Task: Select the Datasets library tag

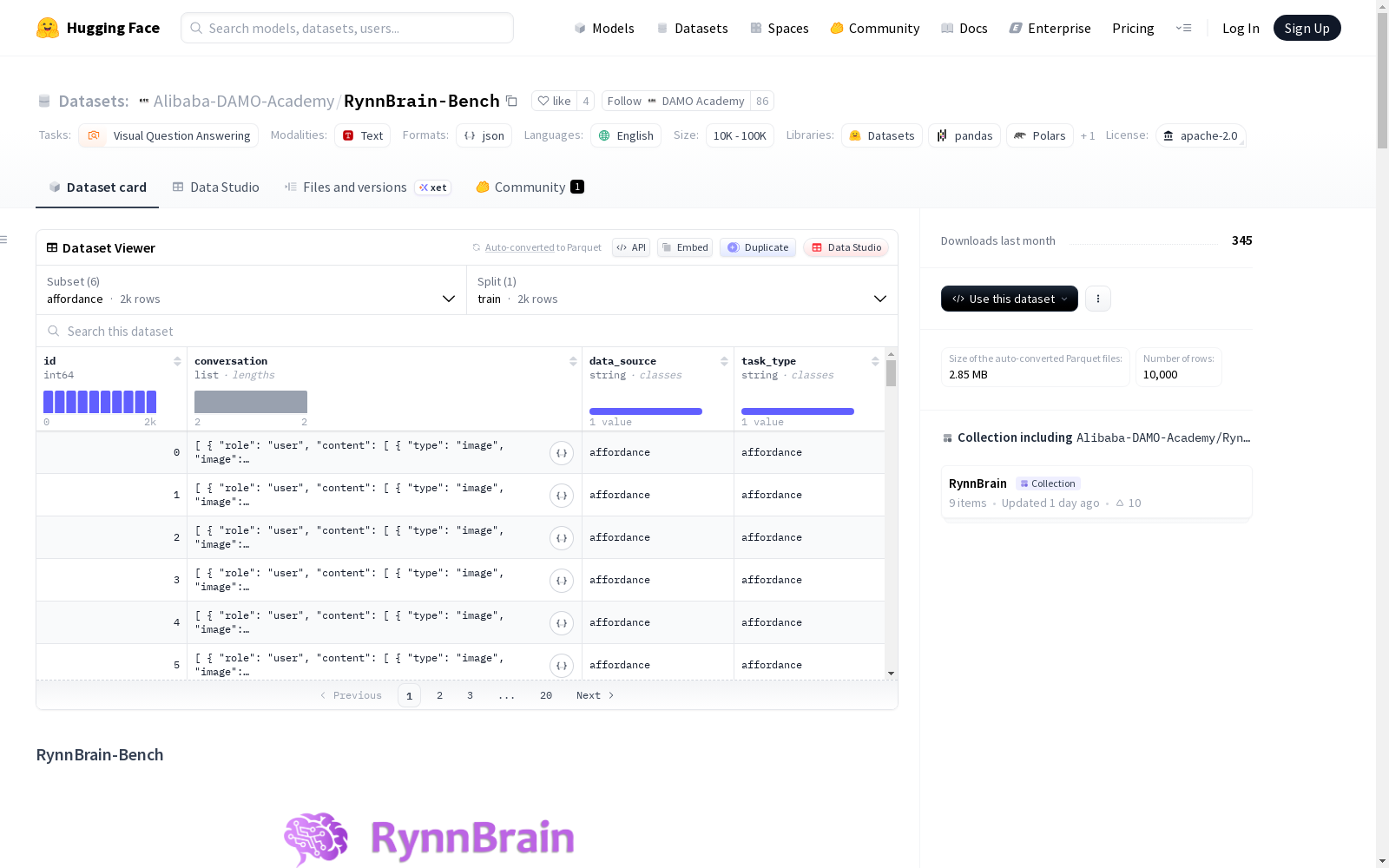Action: [882, 135]
